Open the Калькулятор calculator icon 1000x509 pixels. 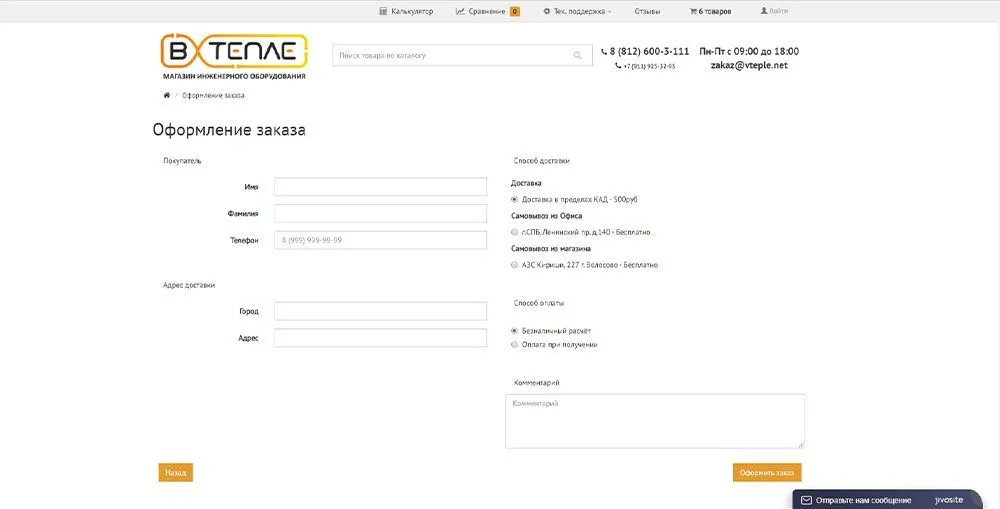(x=383, y=11)
